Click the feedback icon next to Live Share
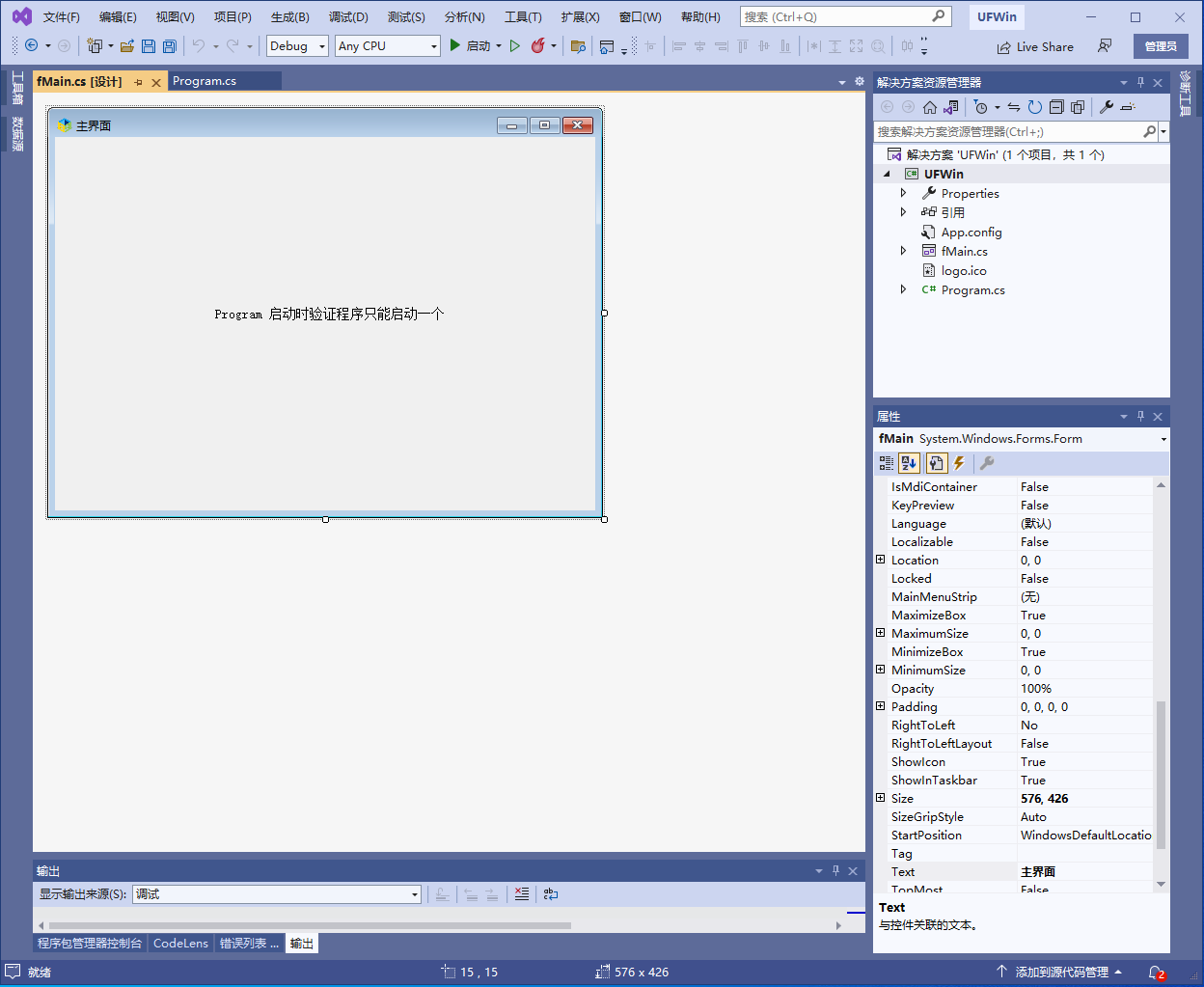The height and width of the screenshot is (987, 1204). coord(1105,45)
